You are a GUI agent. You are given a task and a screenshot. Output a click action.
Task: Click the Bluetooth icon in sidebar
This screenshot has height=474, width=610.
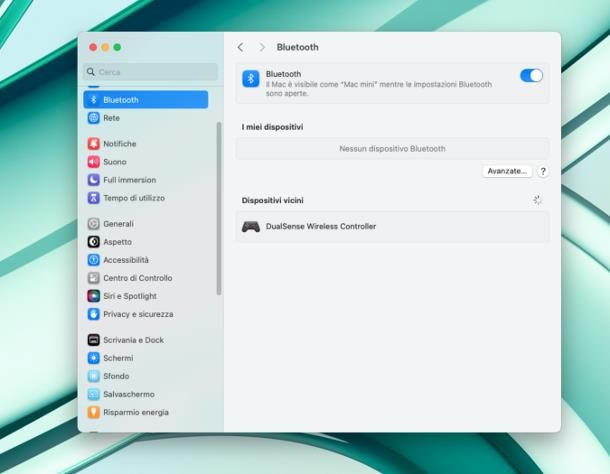pos(93,100)
